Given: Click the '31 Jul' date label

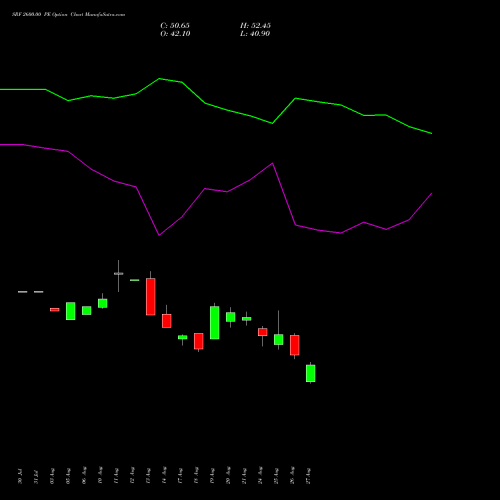Looking at the screenshot, I should click(x=36, y=476).
